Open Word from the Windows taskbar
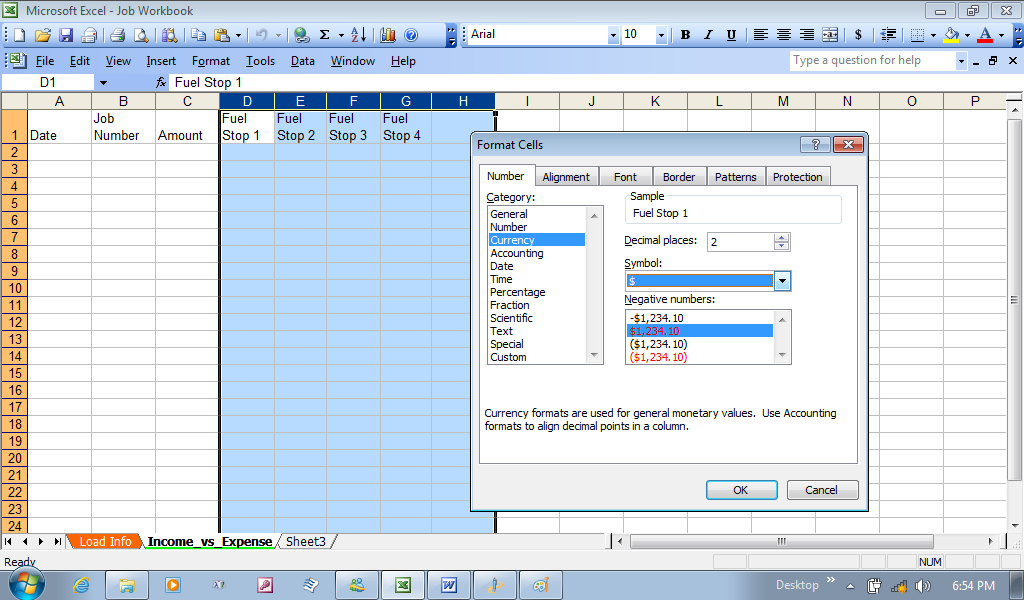This screenshot has height=600, width=1024. pos(449,585)
